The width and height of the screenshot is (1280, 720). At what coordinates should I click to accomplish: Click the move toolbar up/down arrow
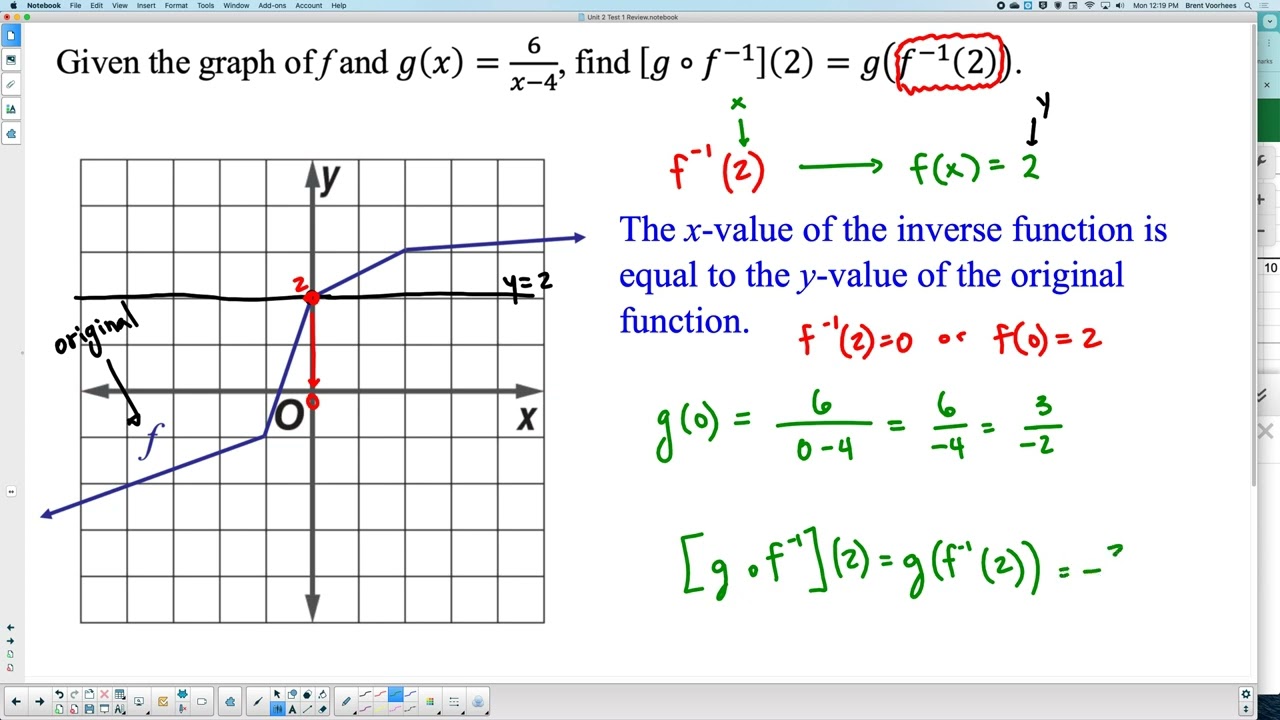tap(1246, 707)
